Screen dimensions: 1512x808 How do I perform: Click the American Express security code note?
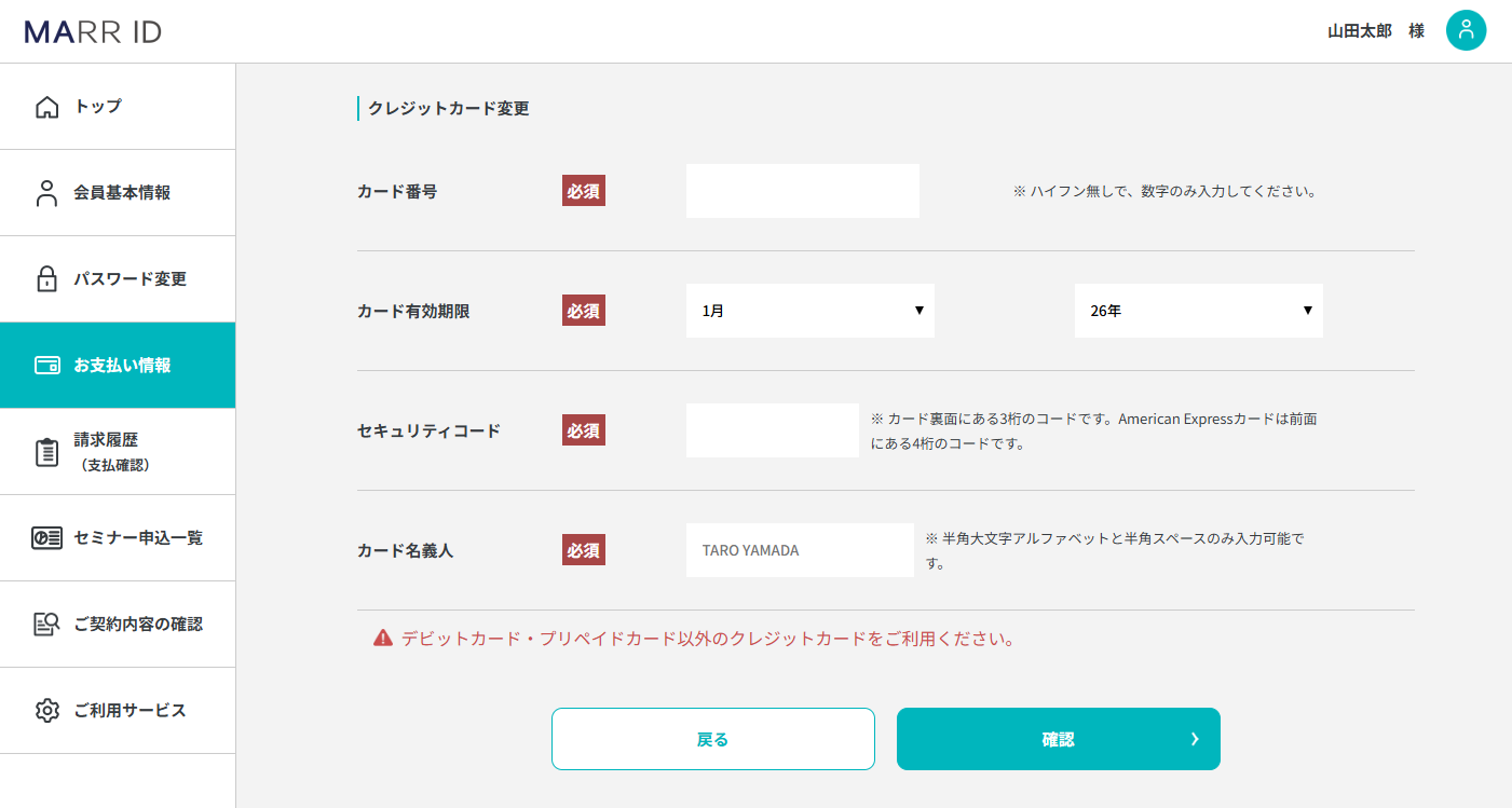pyautogui.click(x=1094, y=431)
